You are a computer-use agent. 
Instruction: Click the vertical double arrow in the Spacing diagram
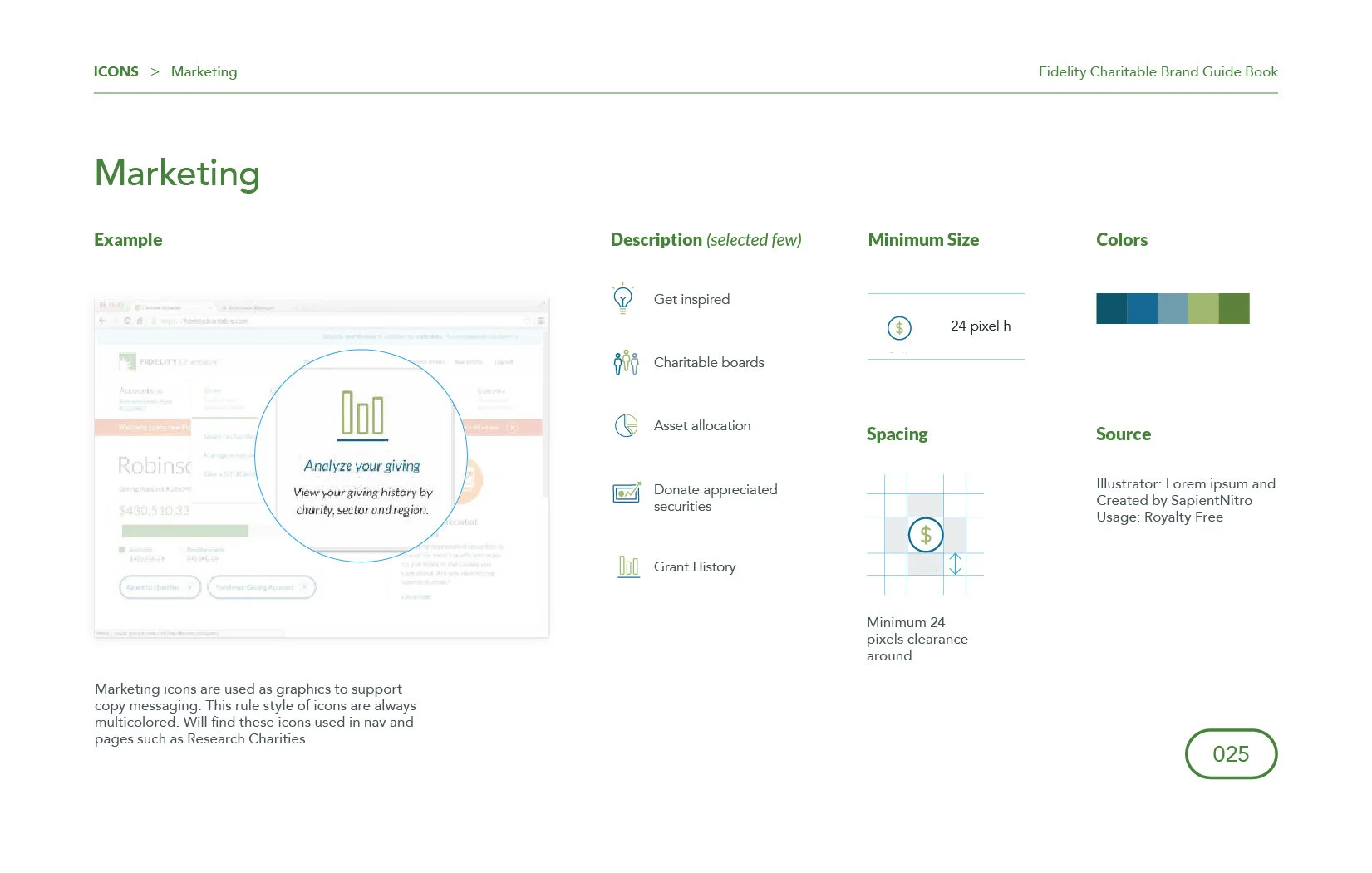tap(956, 564)
